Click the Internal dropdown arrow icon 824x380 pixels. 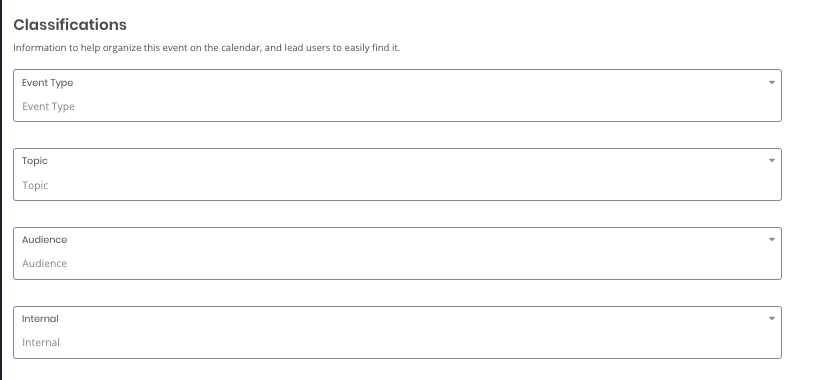(x=771, y=319)
